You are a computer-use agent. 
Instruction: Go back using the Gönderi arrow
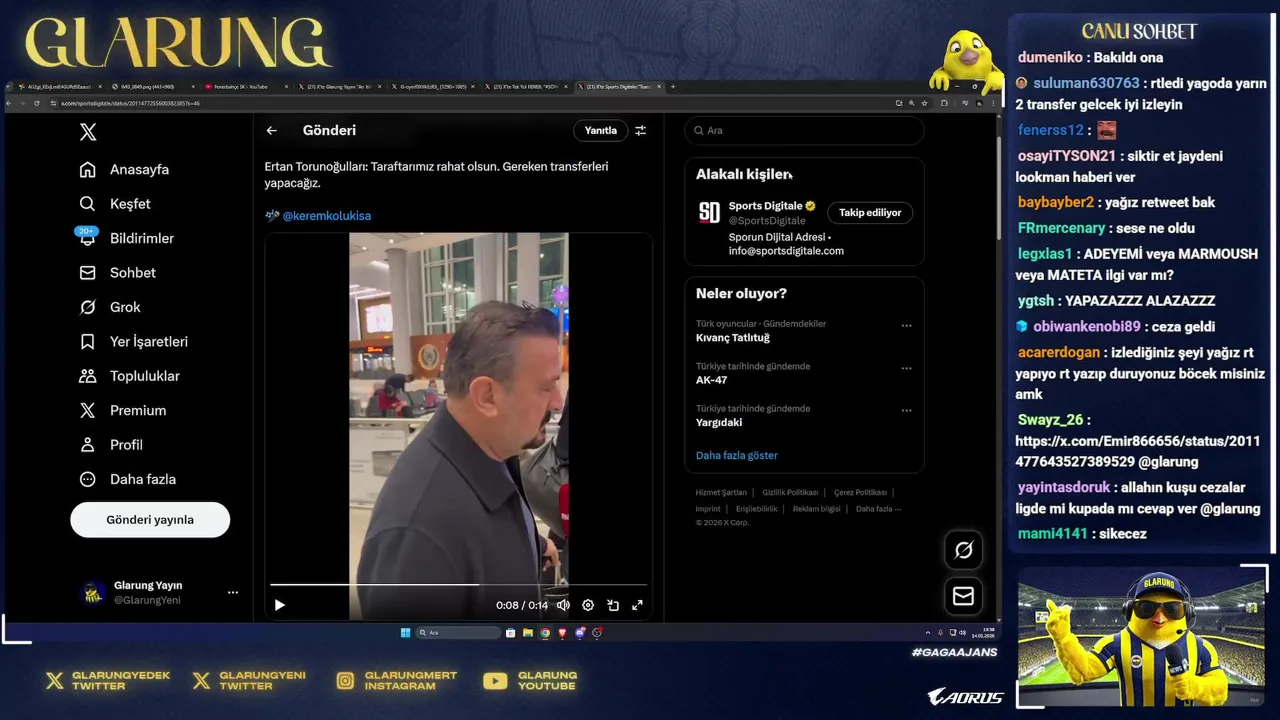[x=271, y=131]
